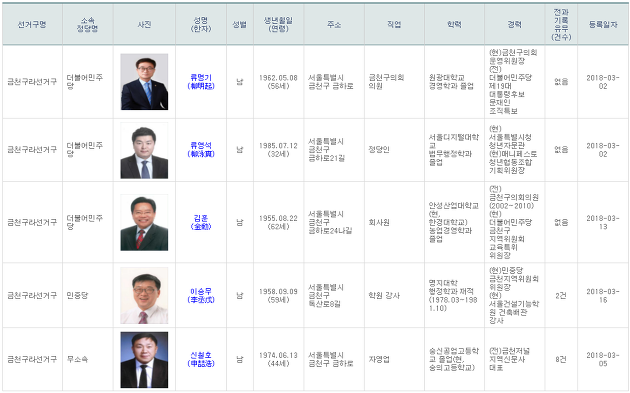Click registration date 2018-03-16
Image resolution: width=630 pixels, height=393 pixels.
[603, 295]
